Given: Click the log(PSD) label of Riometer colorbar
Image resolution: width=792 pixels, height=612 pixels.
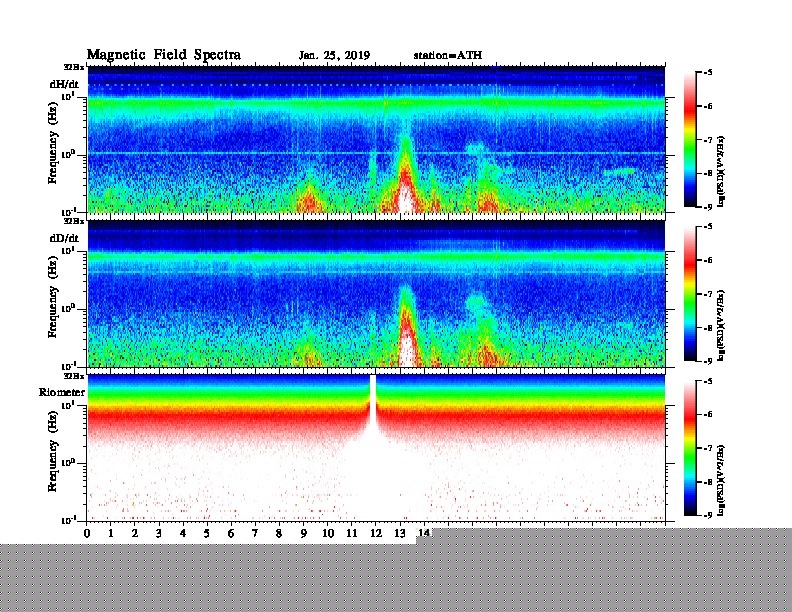Looking at the screenshot, I should 721,480.
